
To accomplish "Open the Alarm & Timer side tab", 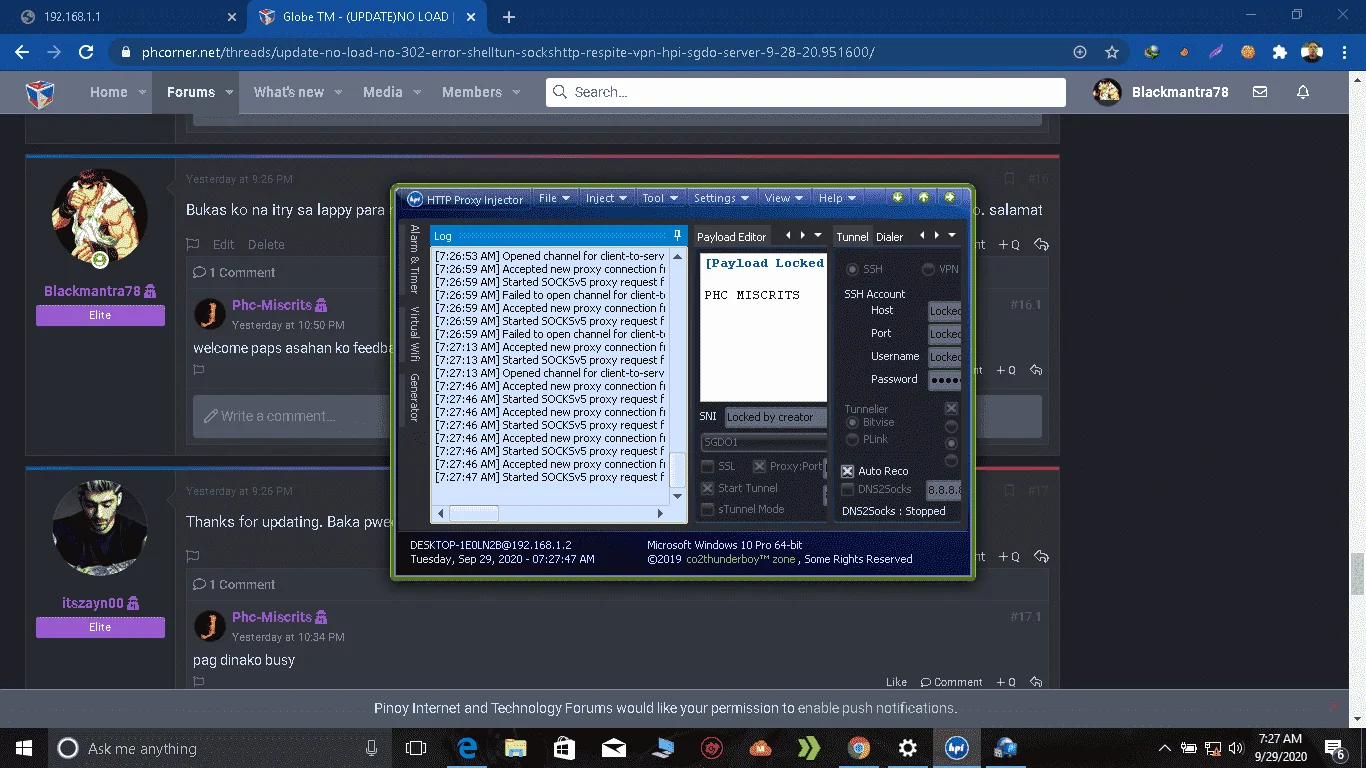I will coord(414,259).
